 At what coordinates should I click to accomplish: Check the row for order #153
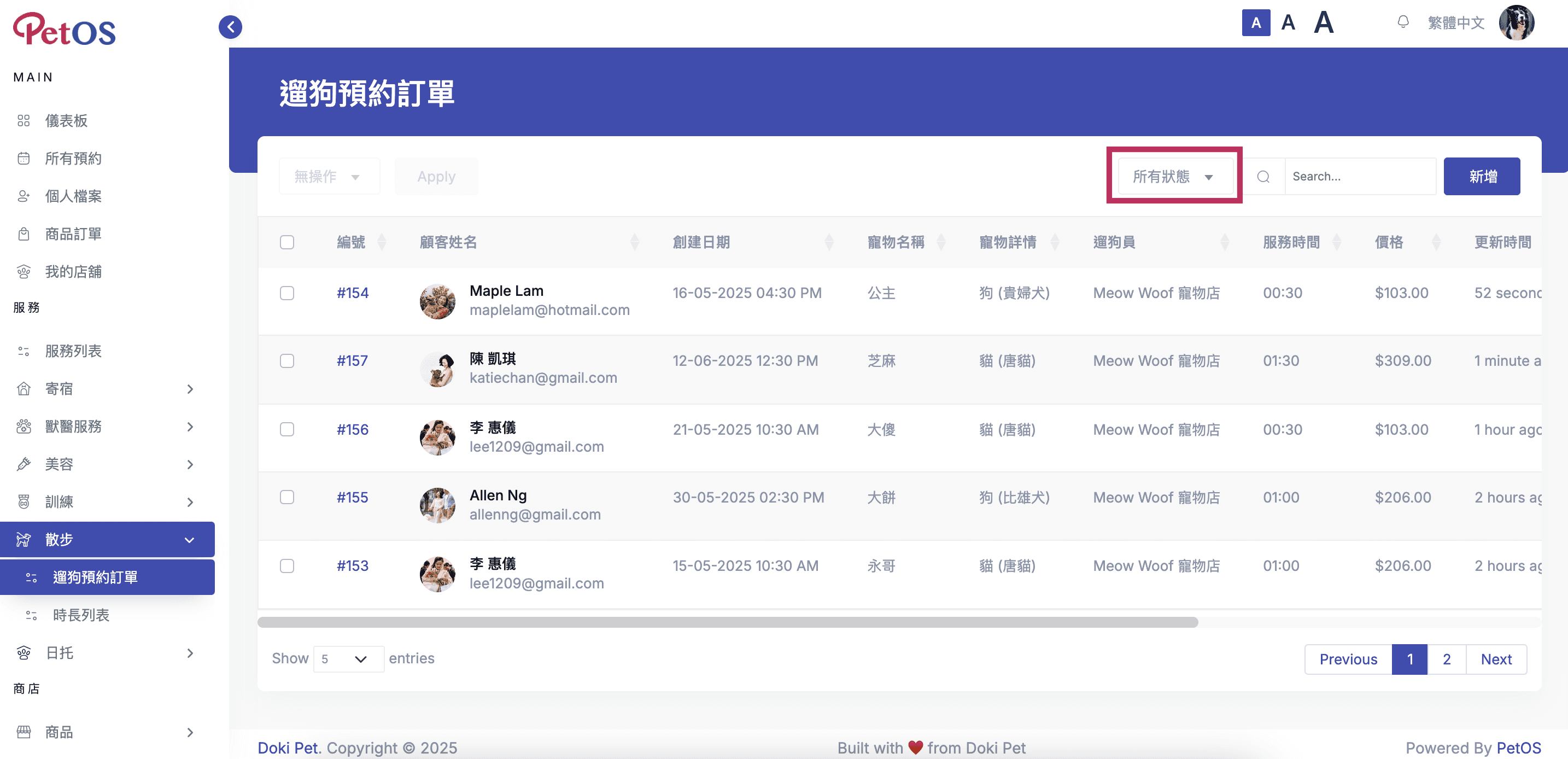click(288, 565)
